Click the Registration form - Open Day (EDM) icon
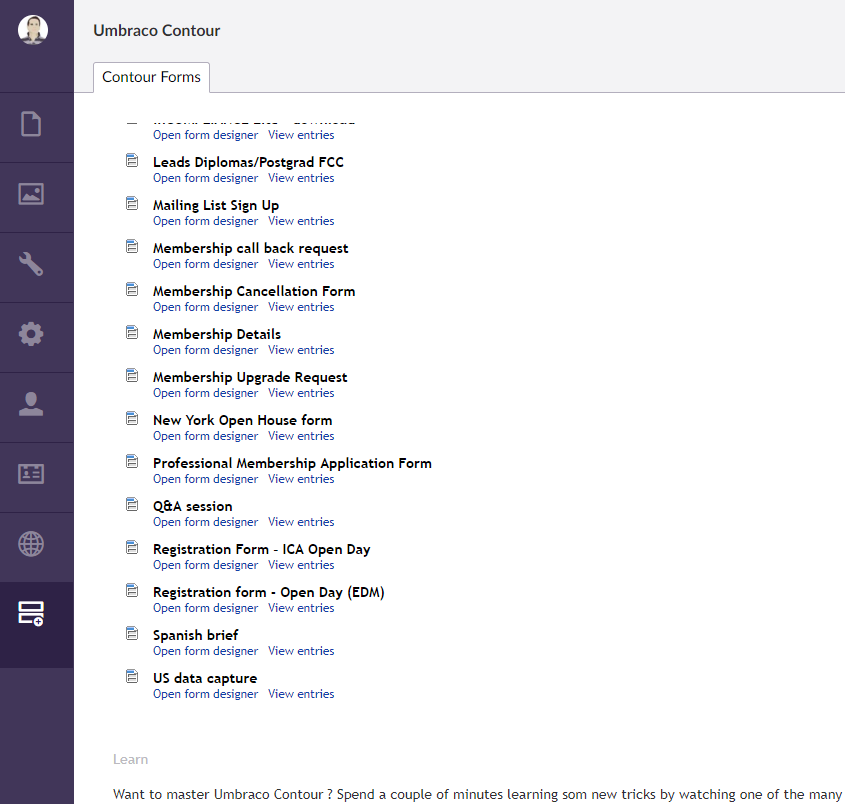The height and width of the screenshot is (804, 845). pos(132,591)
